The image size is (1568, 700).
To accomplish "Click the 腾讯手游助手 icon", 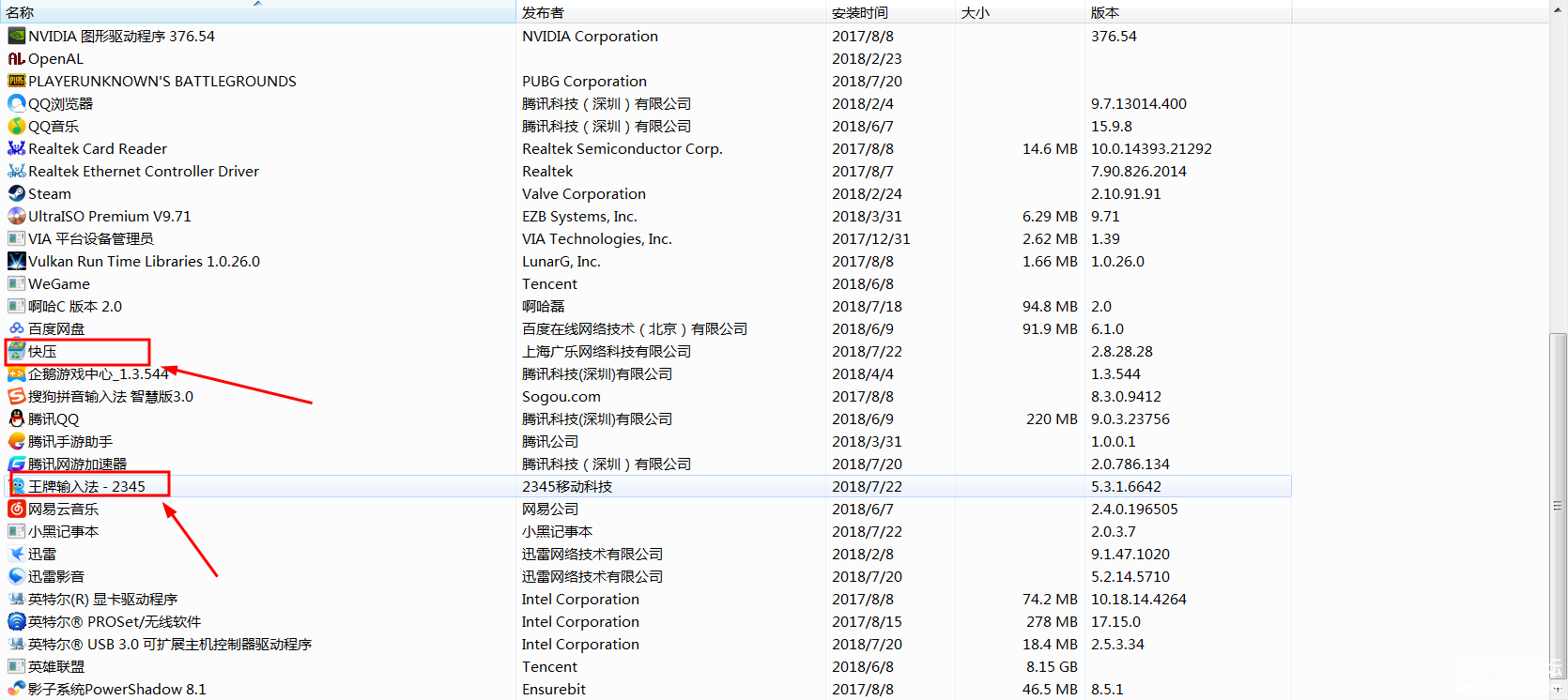I will (16, 441).
